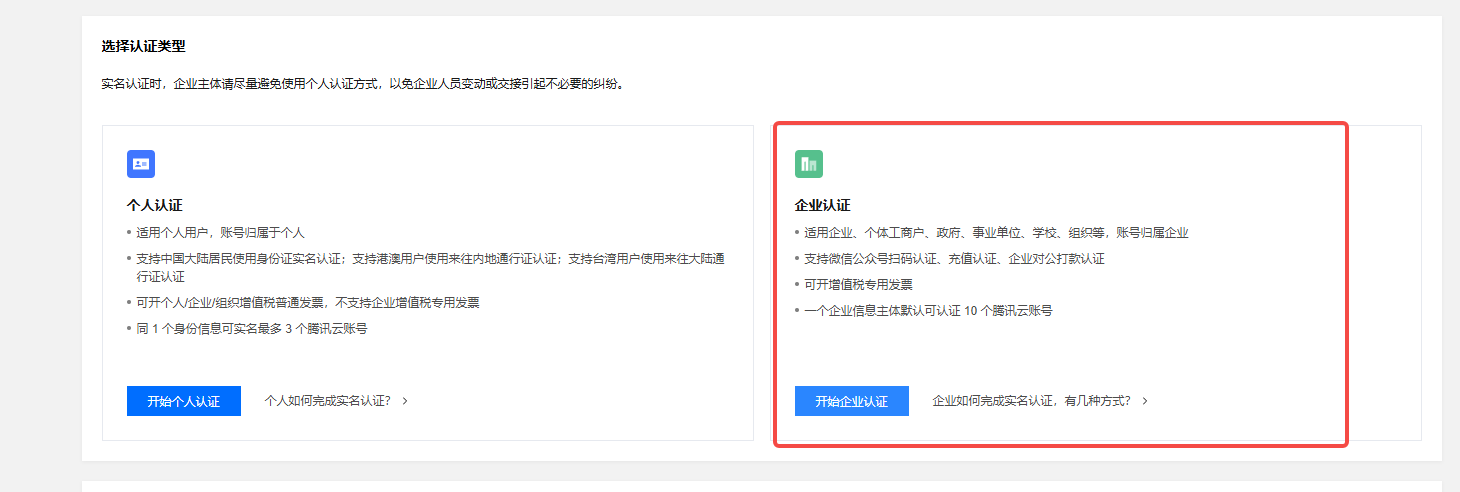Click text 适用个人用户，账号归属于个人
Viewport: 1460px width, 492px height.
click(220, 232)
